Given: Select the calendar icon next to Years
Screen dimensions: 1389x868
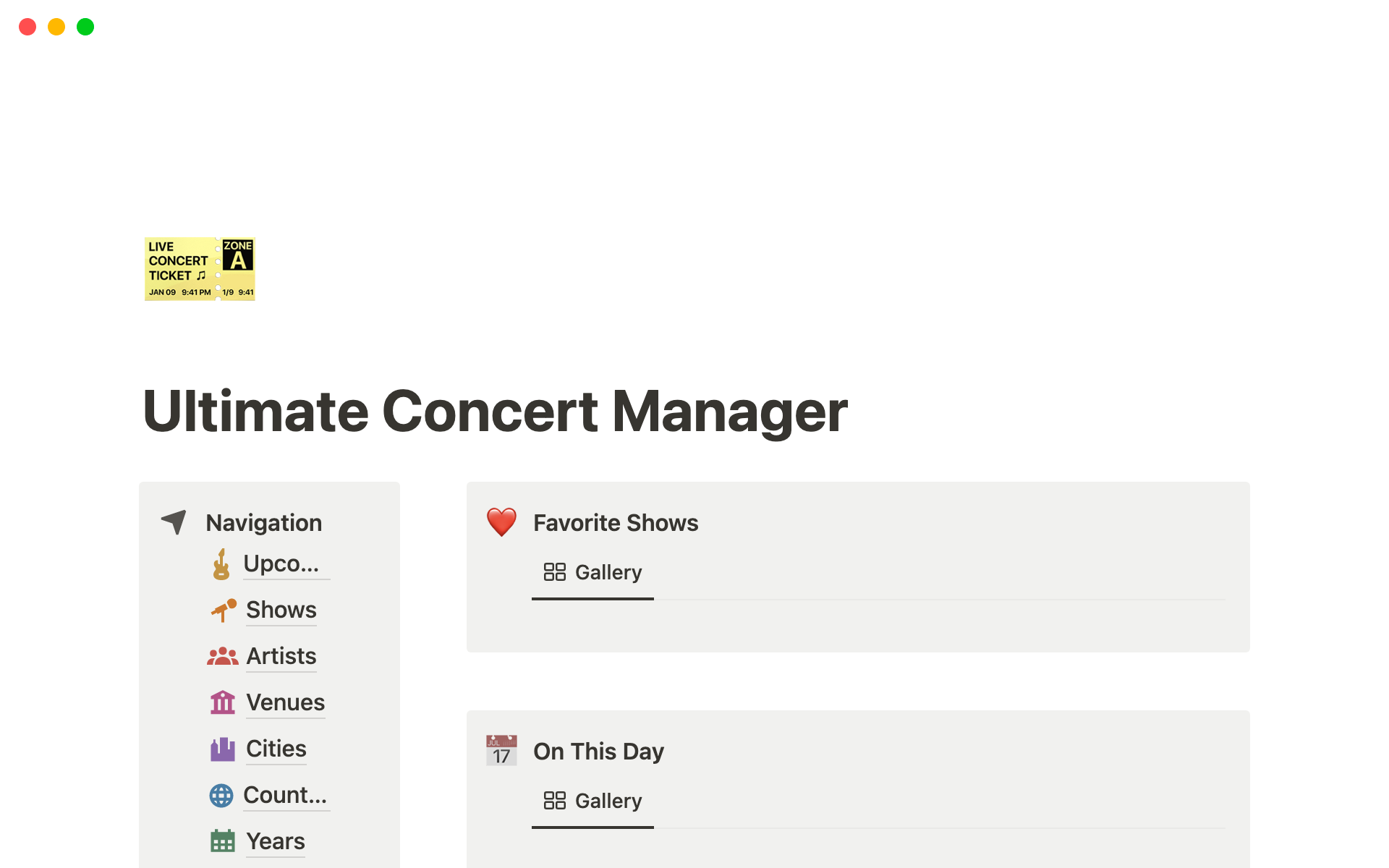Looking at the screenshot, I should (222, 841).
